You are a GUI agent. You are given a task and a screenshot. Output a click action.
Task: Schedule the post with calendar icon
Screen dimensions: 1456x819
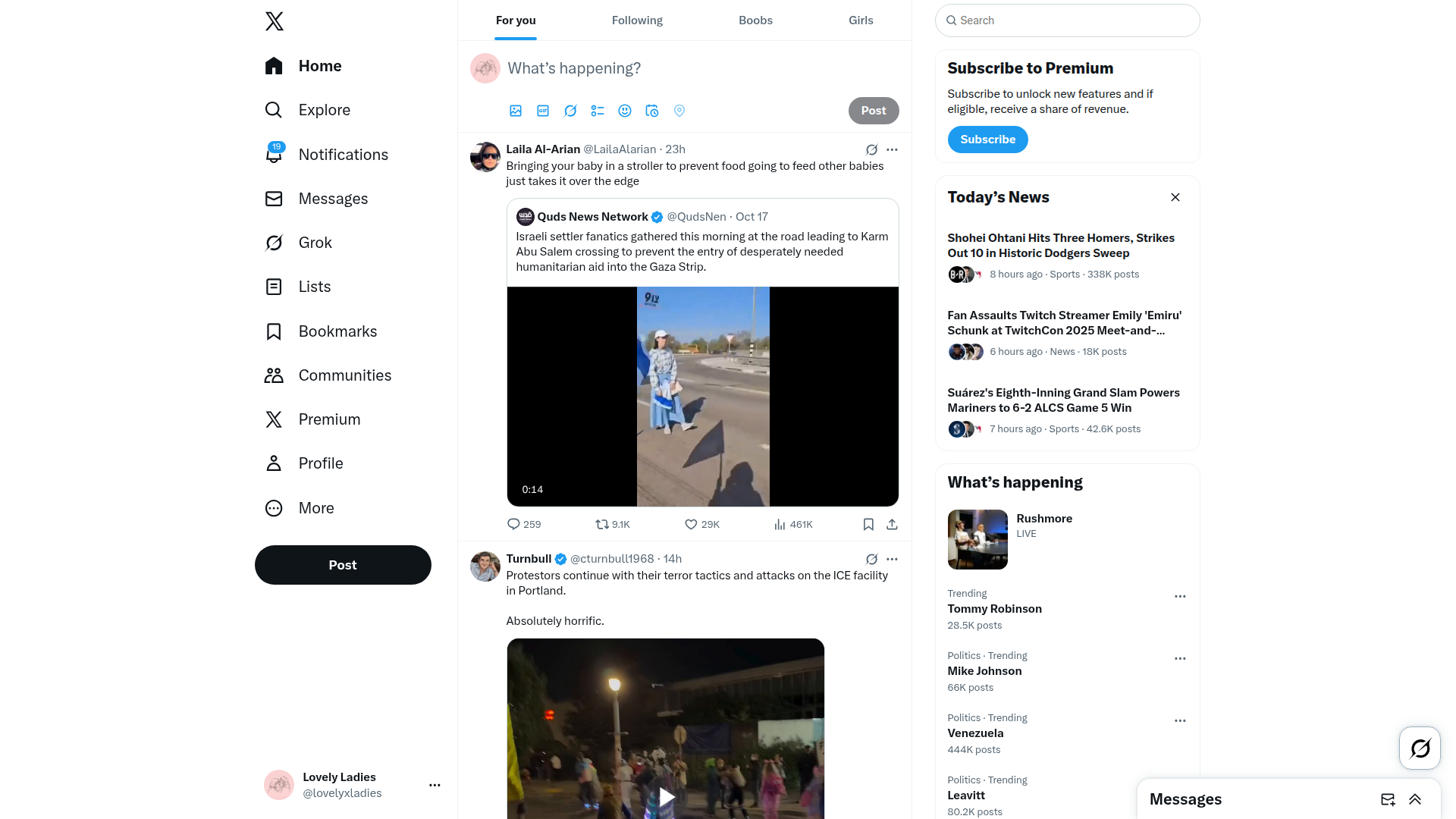(652, 111)
